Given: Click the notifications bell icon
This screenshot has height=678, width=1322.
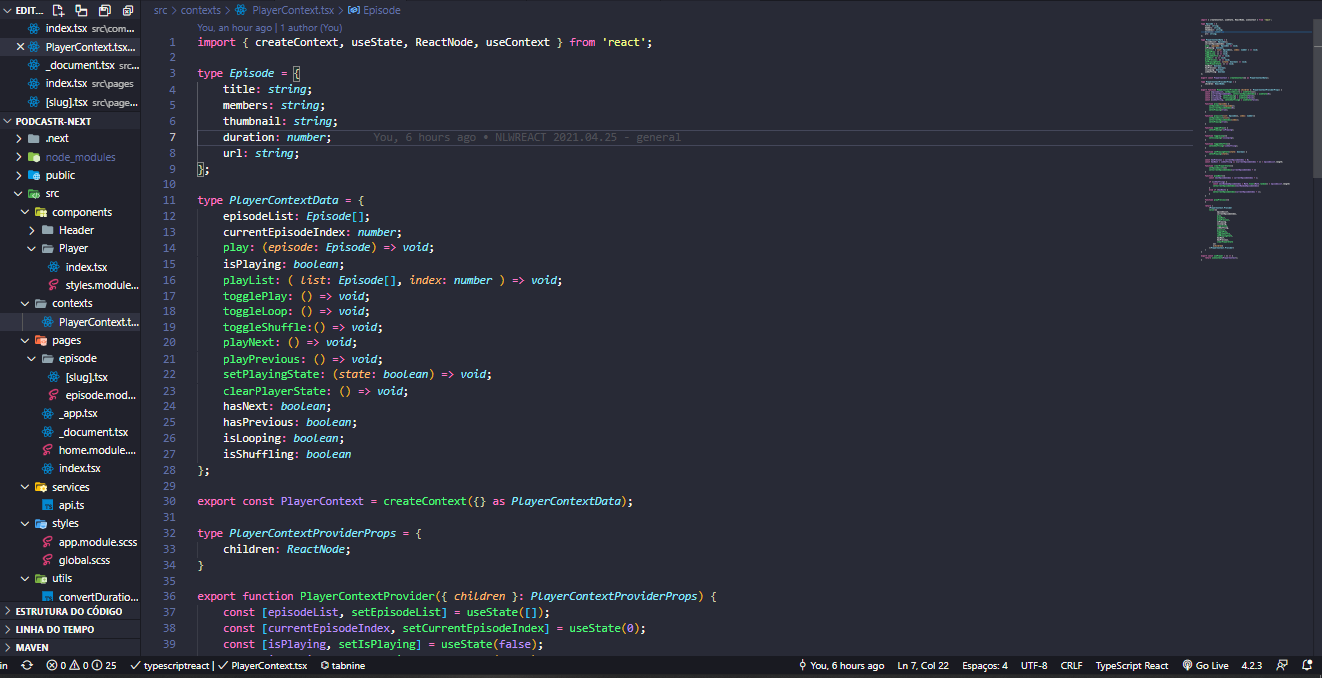Looking at the screenshot, I should tap(1307, 665).
